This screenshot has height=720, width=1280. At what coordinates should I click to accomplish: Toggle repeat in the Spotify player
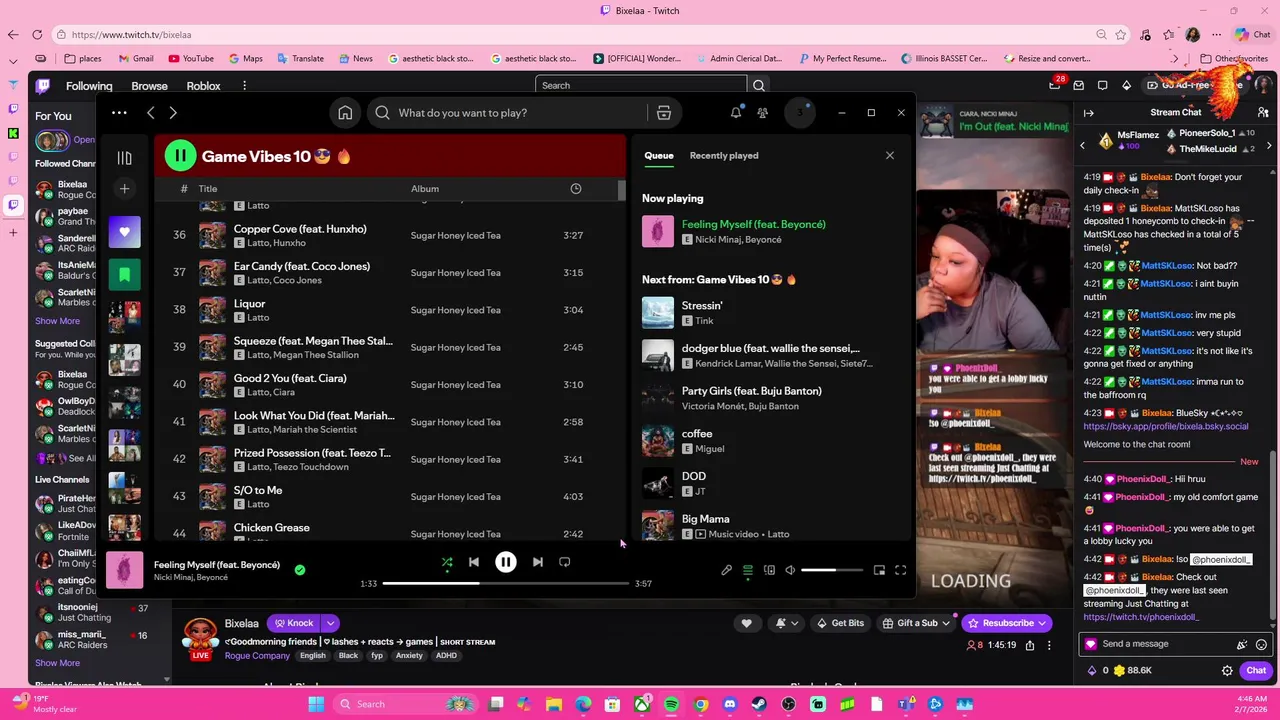565,562
